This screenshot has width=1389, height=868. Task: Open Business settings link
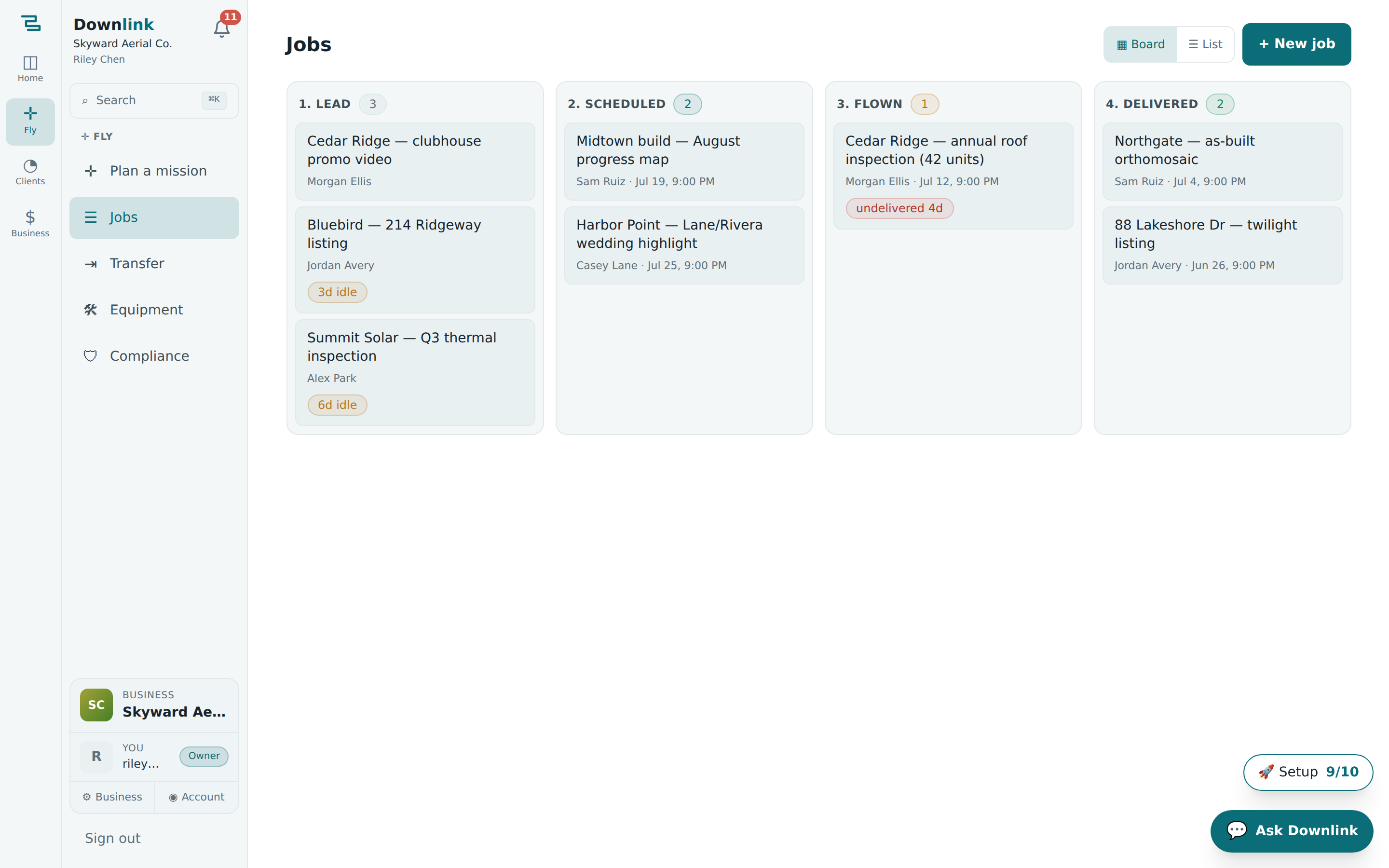click(112, 797)
